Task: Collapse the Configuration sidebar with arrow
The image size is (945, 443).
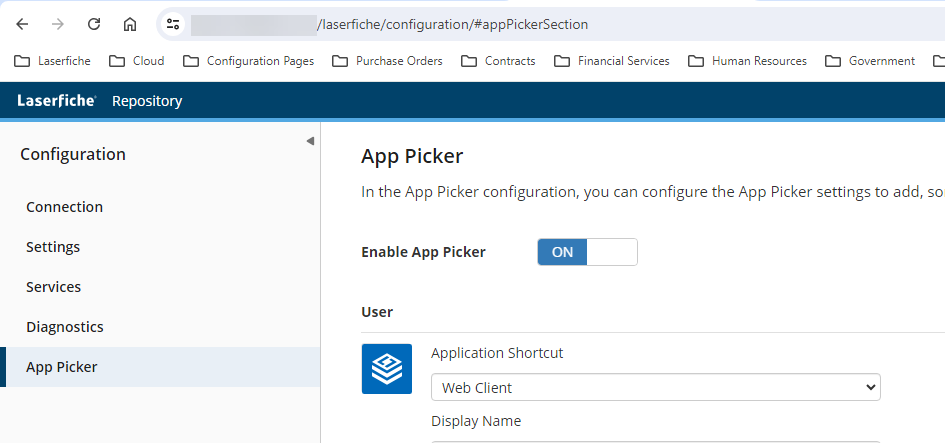Action: tap(310, 141)
